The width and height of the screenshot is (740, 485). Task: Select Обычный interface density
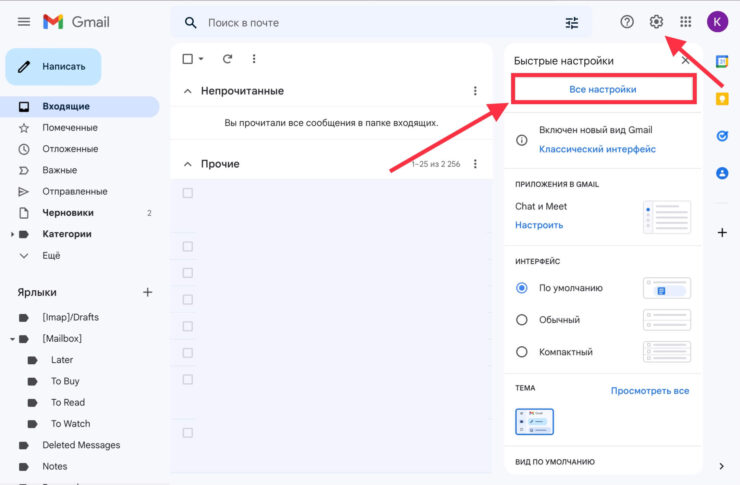[x=521, y=320]
